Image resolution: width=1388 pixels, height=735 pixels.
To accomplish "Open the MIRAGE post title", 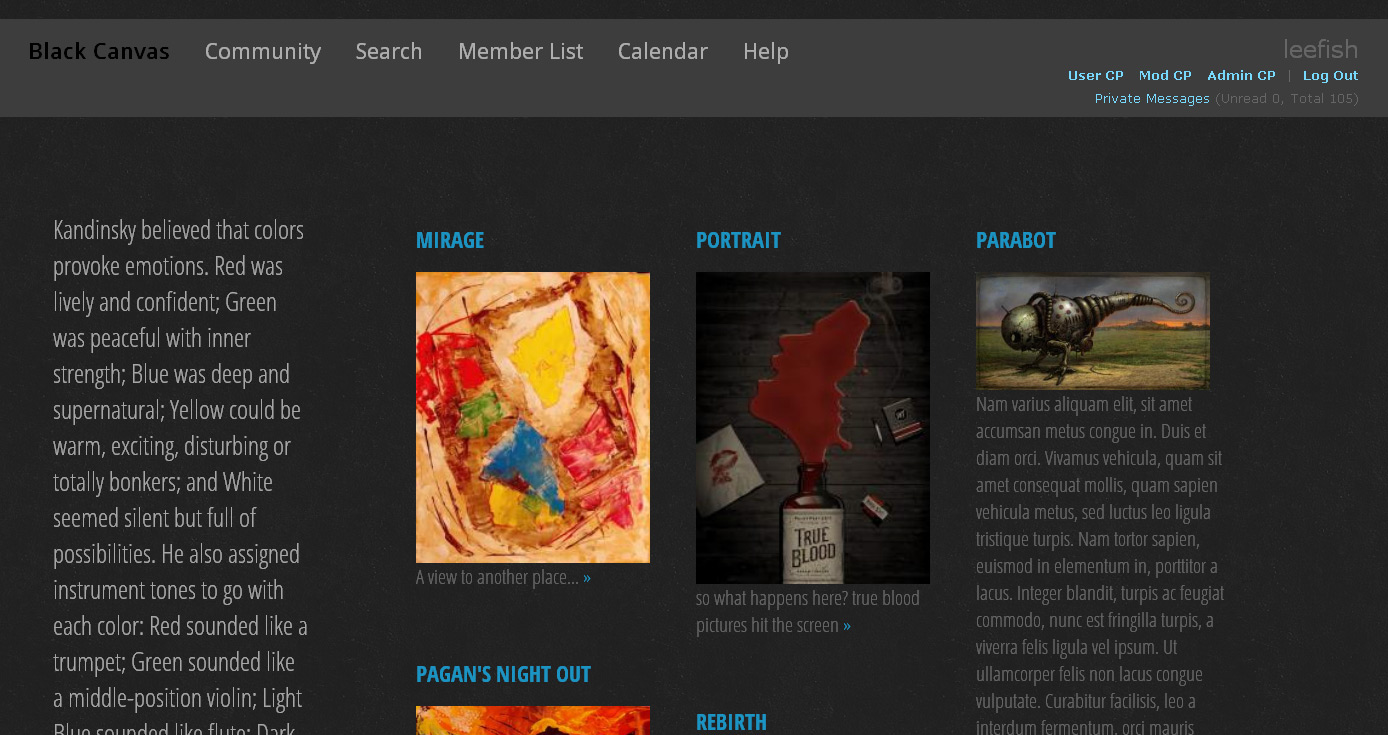I will [x=450, y=240].
